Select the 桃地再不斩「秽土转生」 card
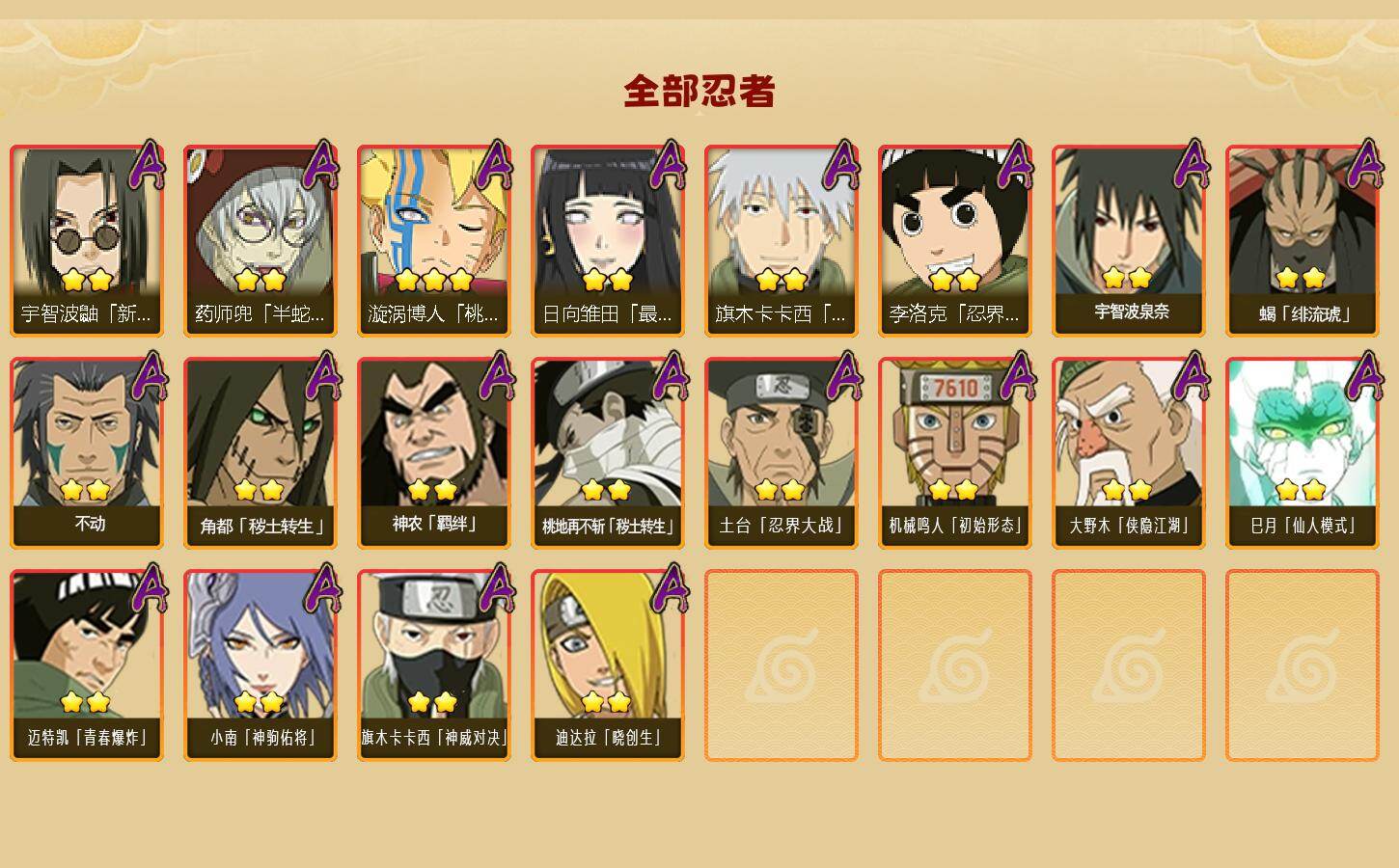This screenshot has height=868, width=1399. [x=608, y=452]
